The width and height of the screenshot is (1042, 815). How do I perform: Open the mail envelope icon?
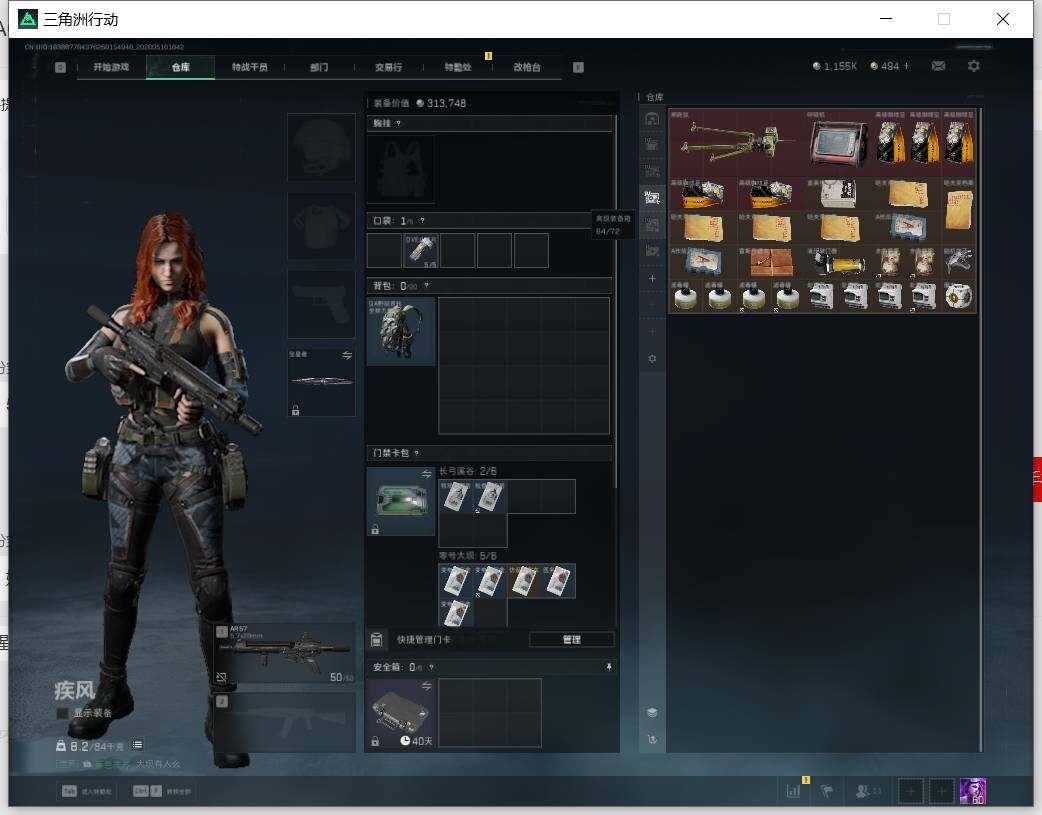coord(938,66)
